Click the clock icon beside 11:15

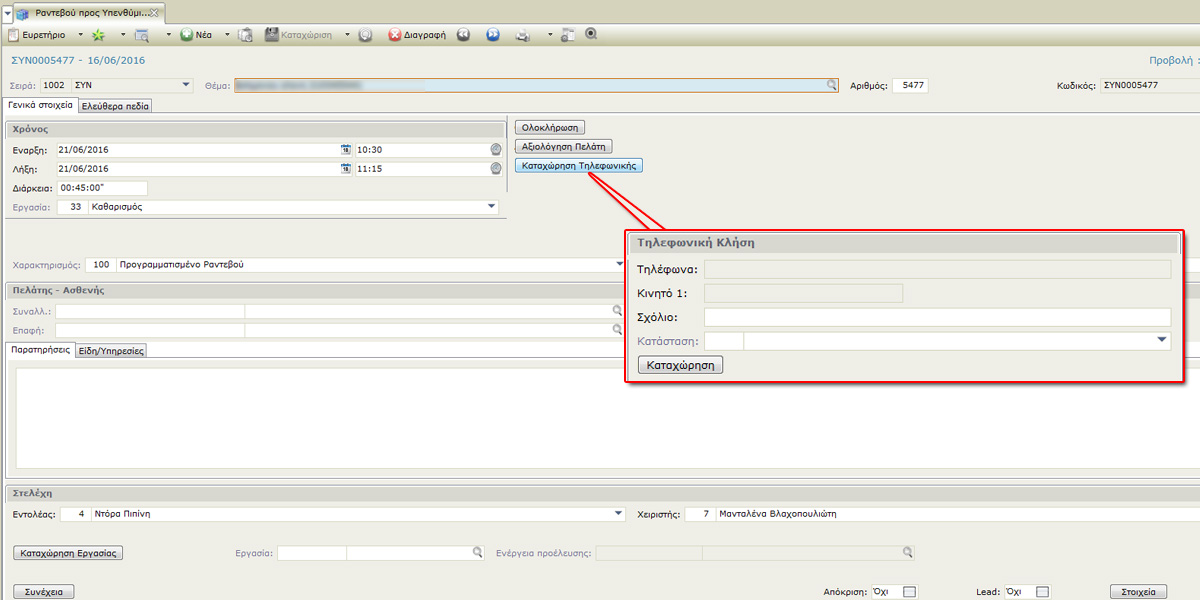(x=496, y=168)
